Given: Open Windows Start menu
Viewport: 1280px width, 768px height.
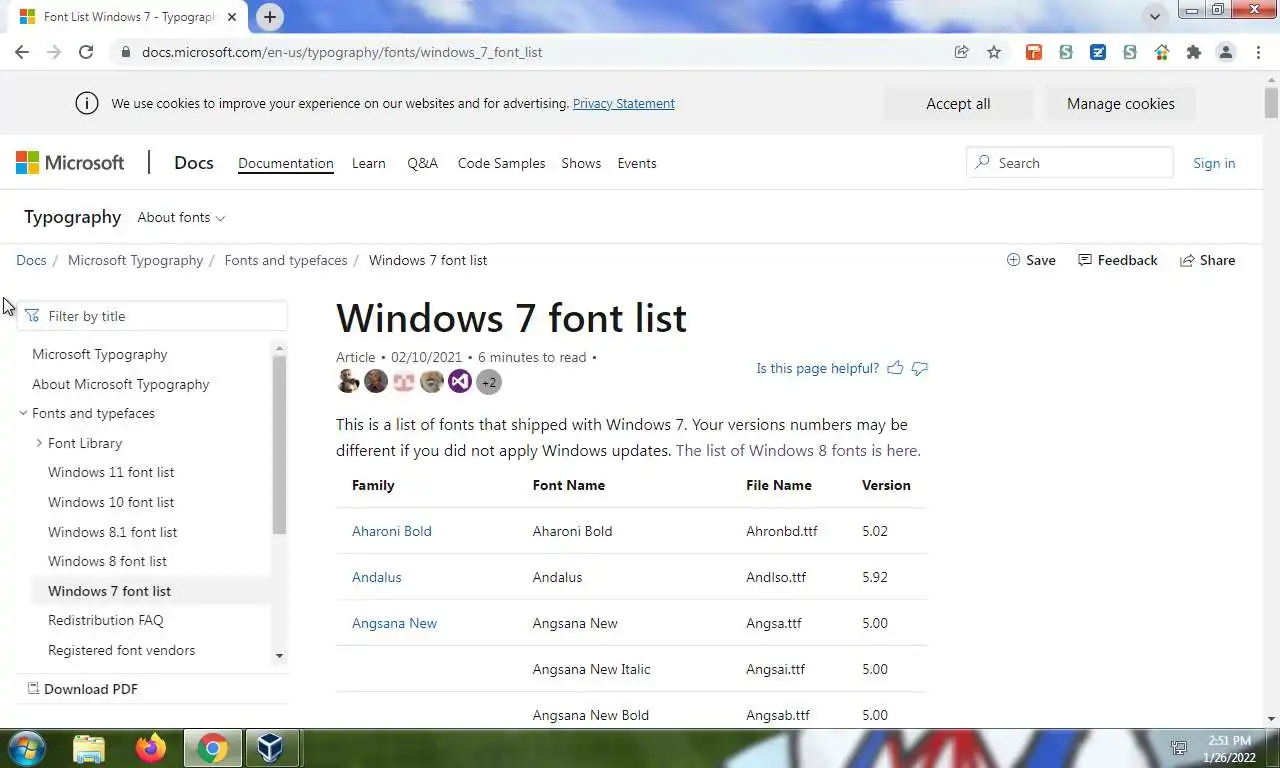Looking at the screenshot, I should coord(27,748).
